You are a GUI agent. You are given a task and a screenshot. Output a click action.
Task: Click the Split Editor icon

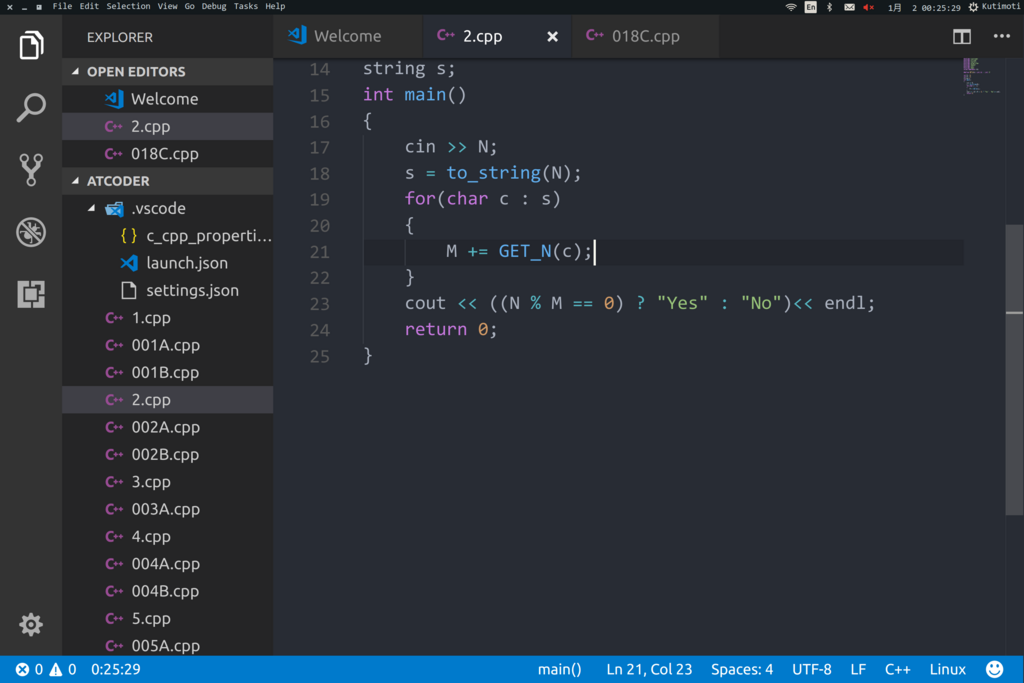[x=961, y=37]
